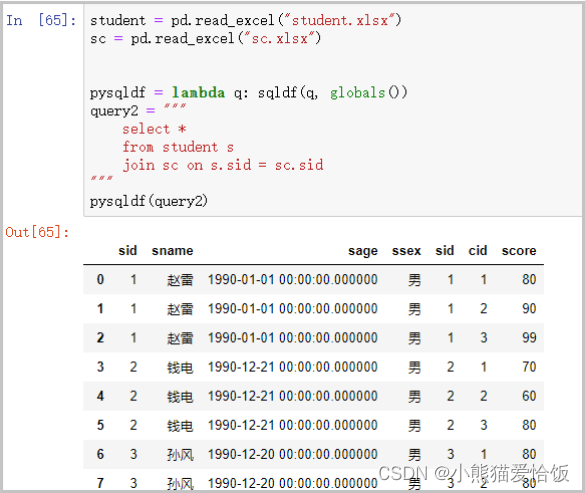Image resolution: width=585 pixels, height=493 pixels.
Task: Select the Out[65] prompt label
Action: (37, 232)
